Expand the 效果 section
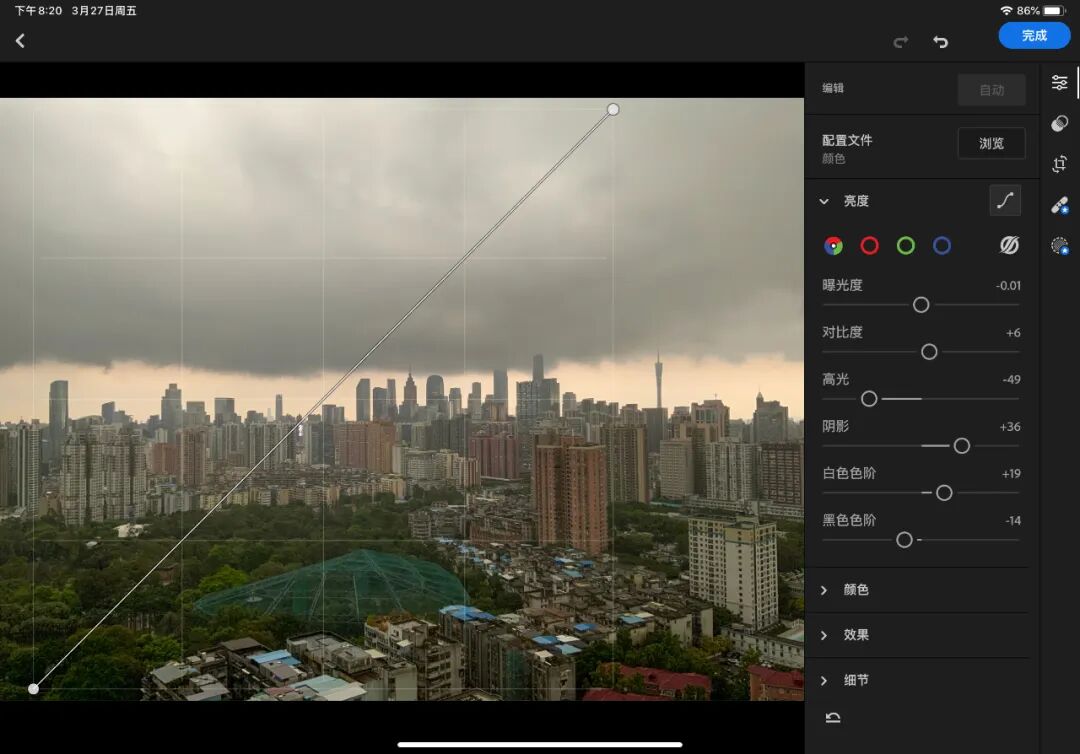This screenshot has width=1080, height=754. click(824, 635)
